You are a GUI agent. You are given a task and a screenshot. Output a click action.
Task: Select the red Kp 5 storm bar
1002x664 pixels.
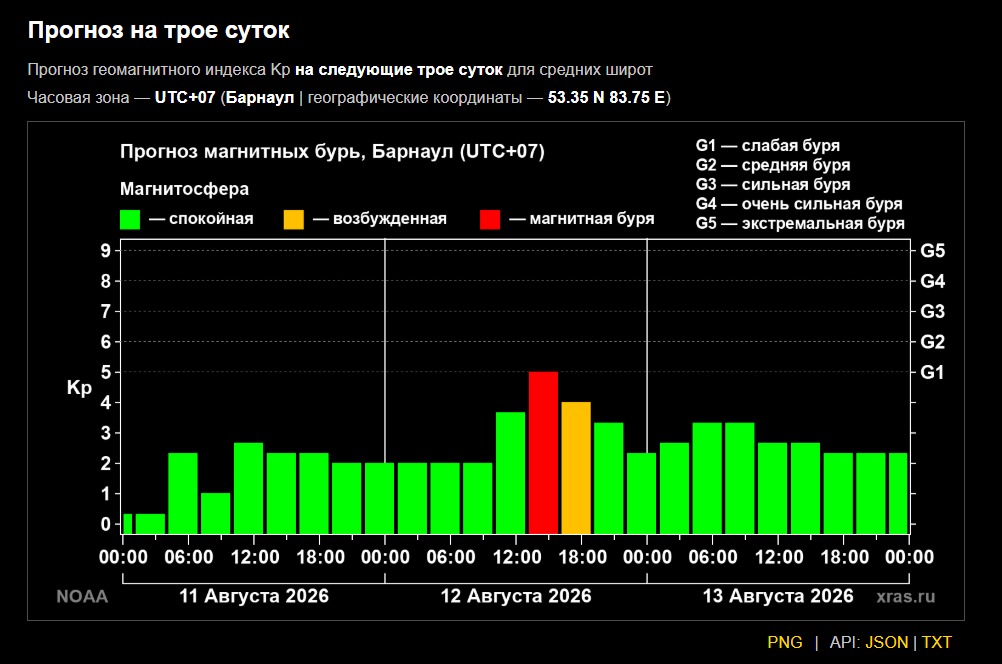543,452
